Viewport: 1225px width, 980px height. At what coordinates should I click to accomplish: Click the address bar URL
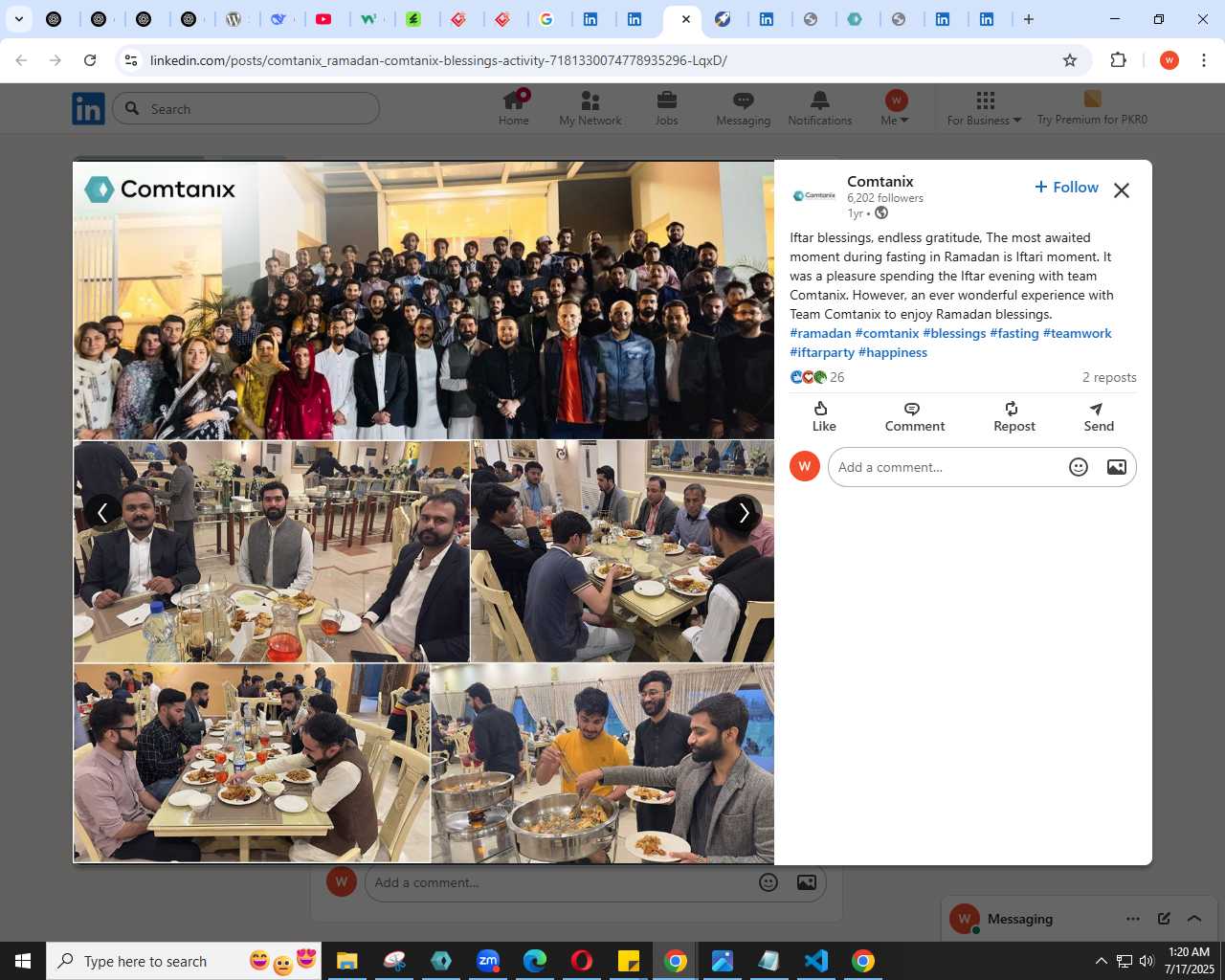click(x=438, y=60)
